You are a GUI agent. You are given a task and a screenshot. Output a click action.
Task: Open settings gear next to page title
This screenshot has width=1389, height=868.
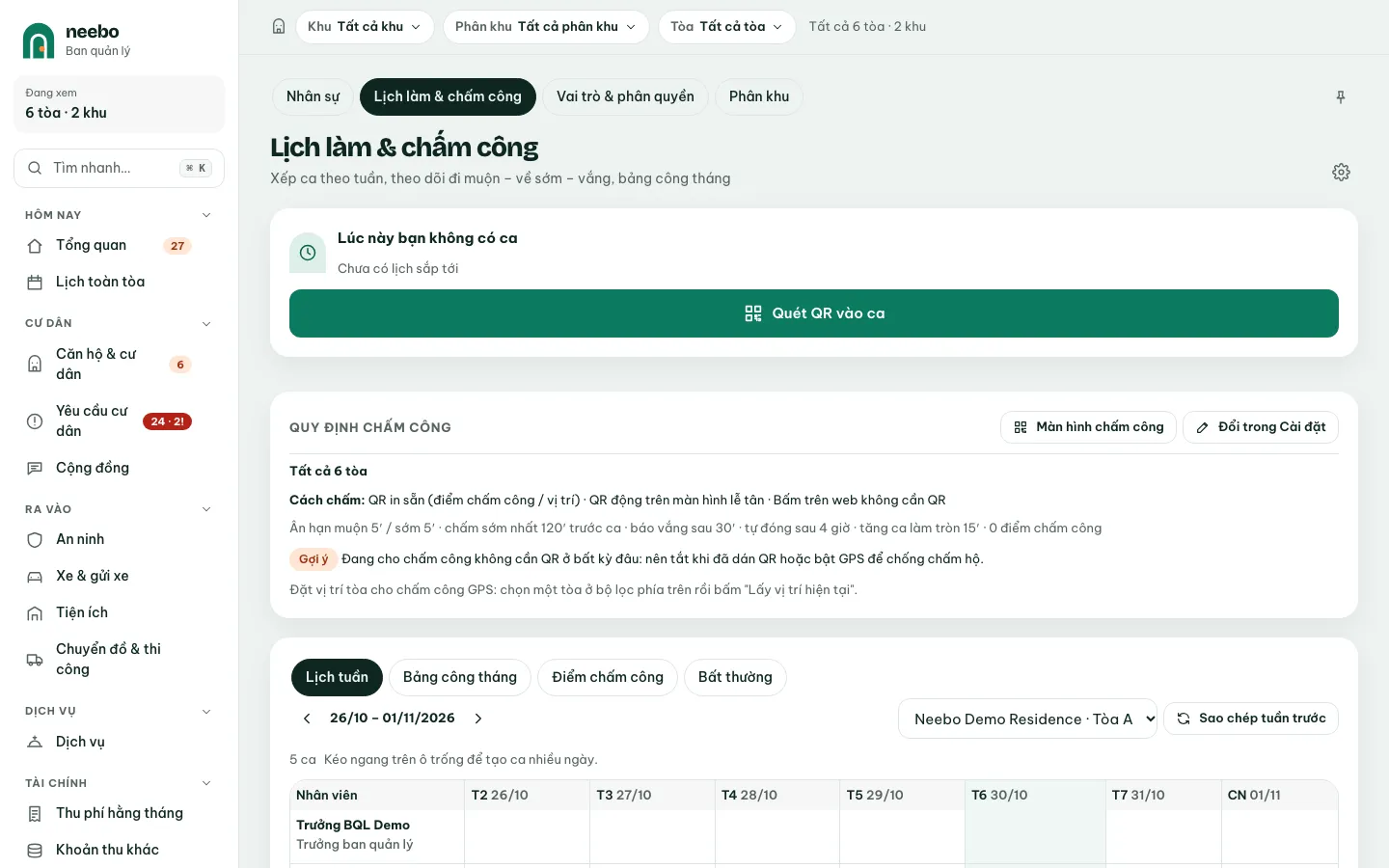[1341, 173]
